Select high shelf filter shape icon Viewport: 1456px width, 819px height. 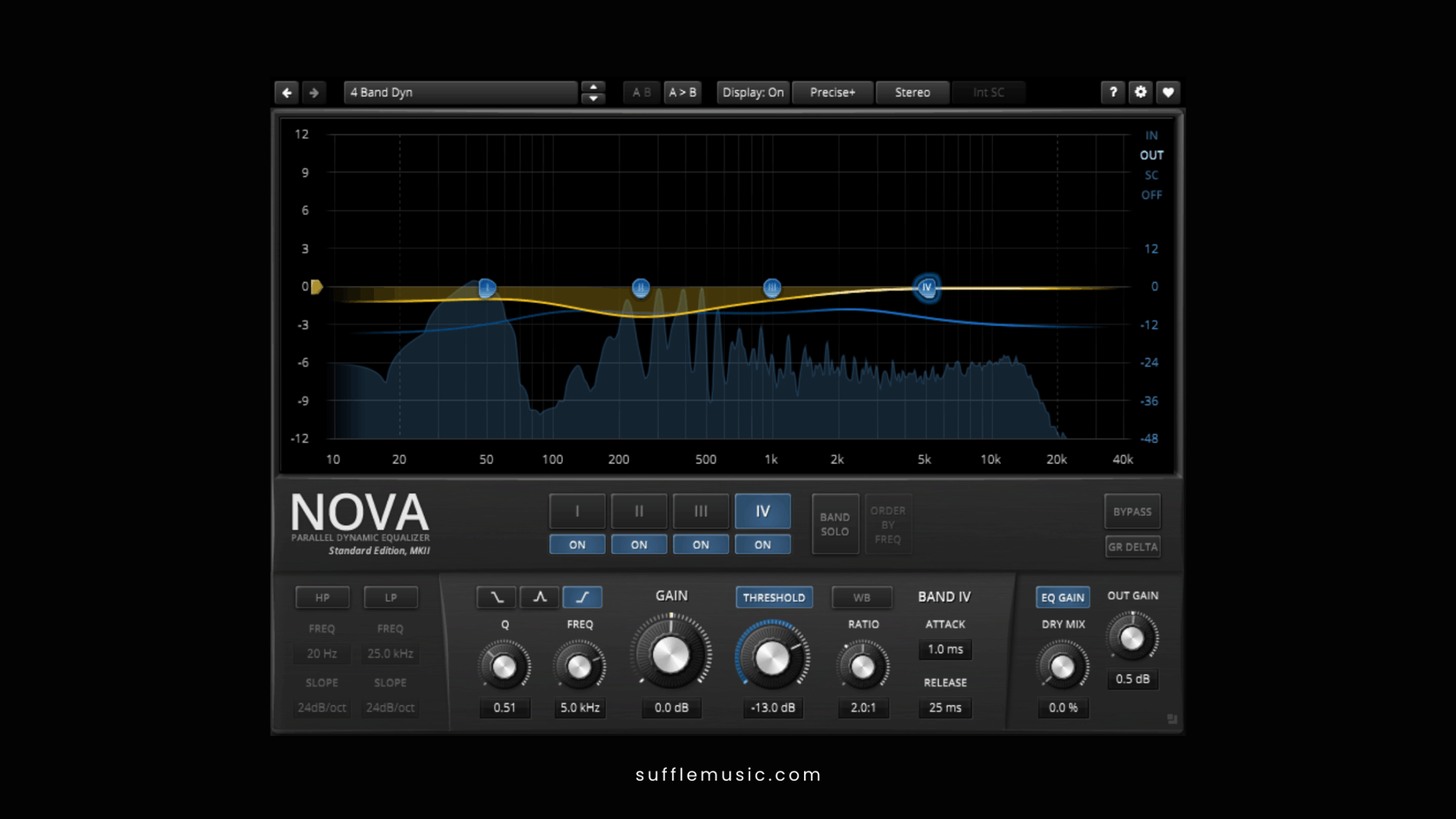(582, 597)
